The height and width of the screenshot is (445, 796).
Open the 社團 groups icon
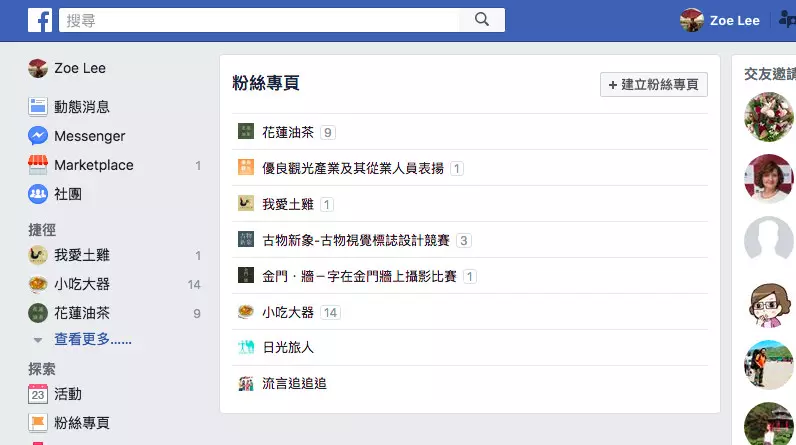(x=38, y=194)
